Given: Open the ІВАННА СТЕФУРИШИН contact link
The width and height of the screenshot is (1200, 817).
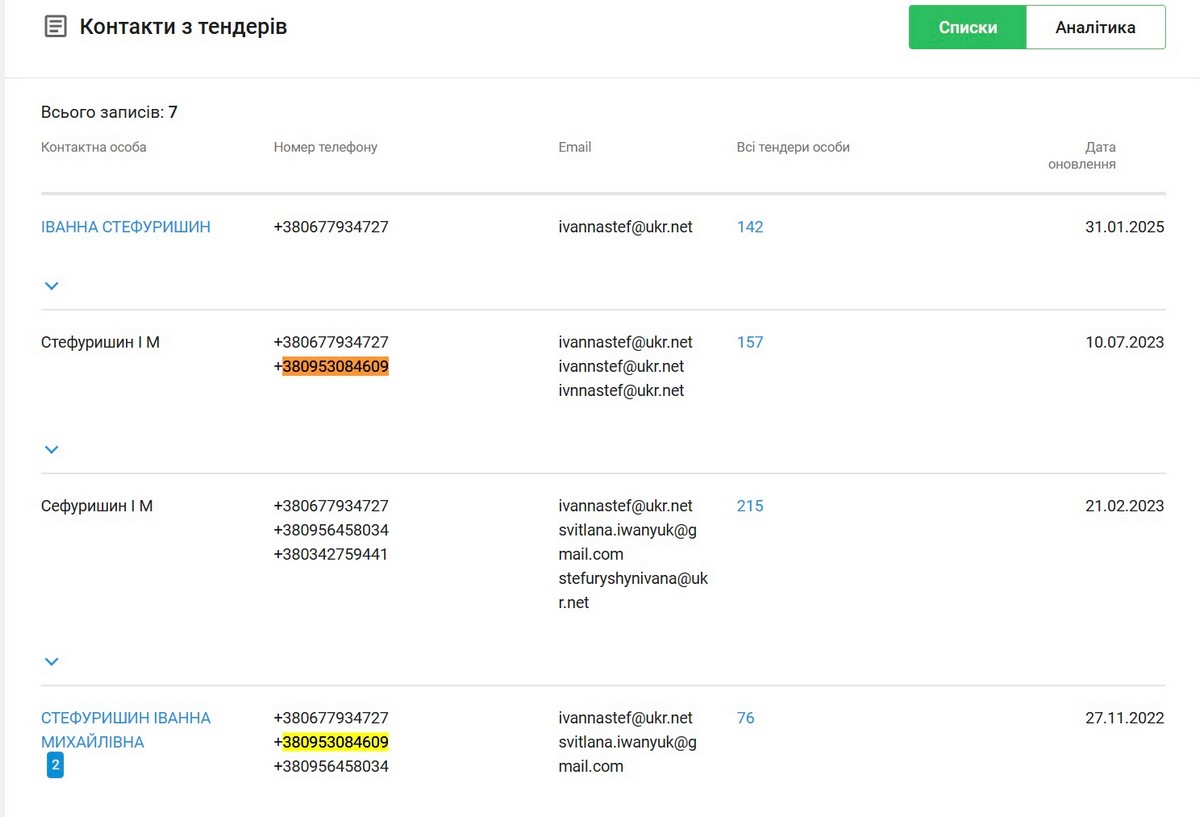Looking at the screenshot, I should point(126,227).
